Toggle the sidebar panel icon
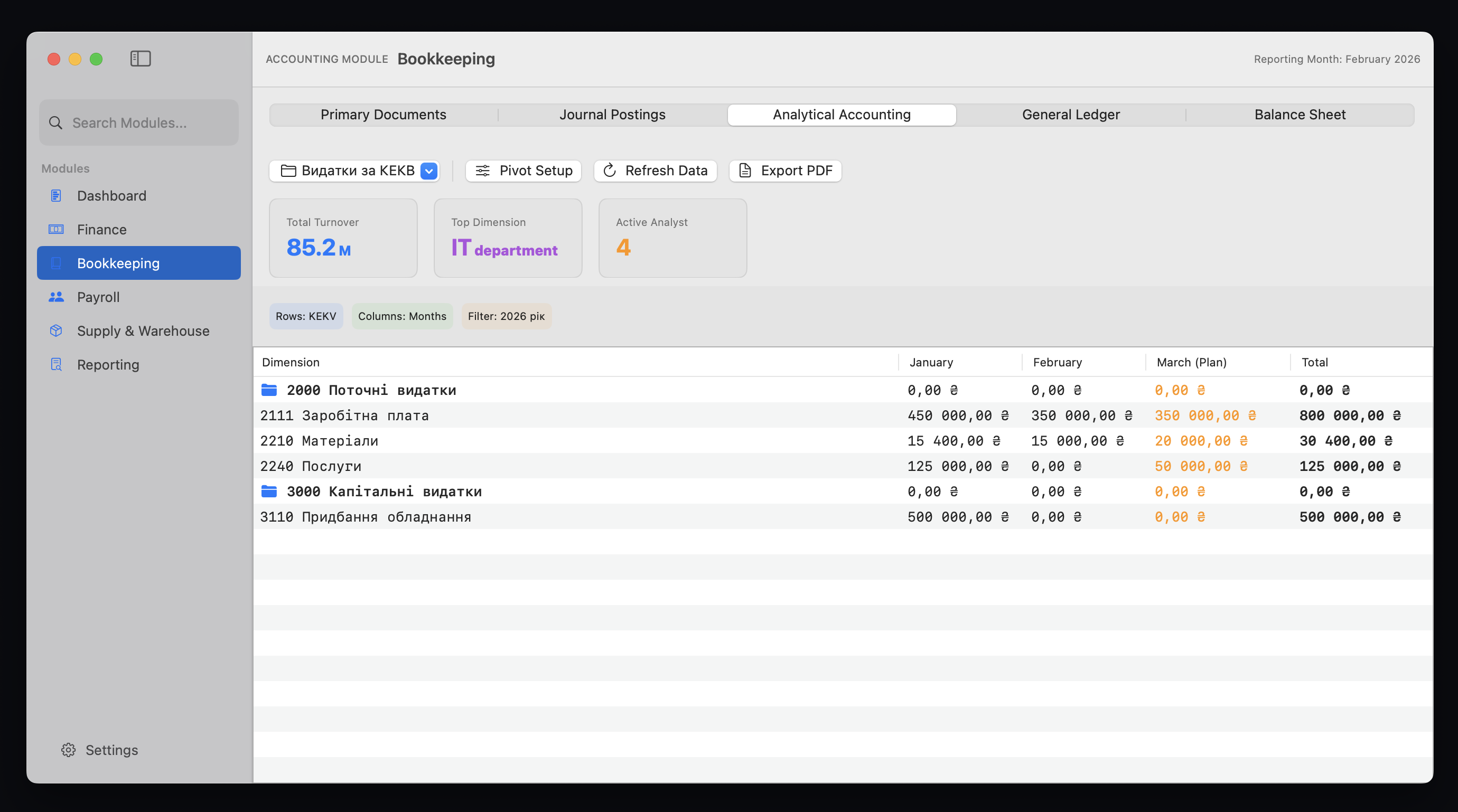This screenshot has height=812, width=1458. point(141,59)
